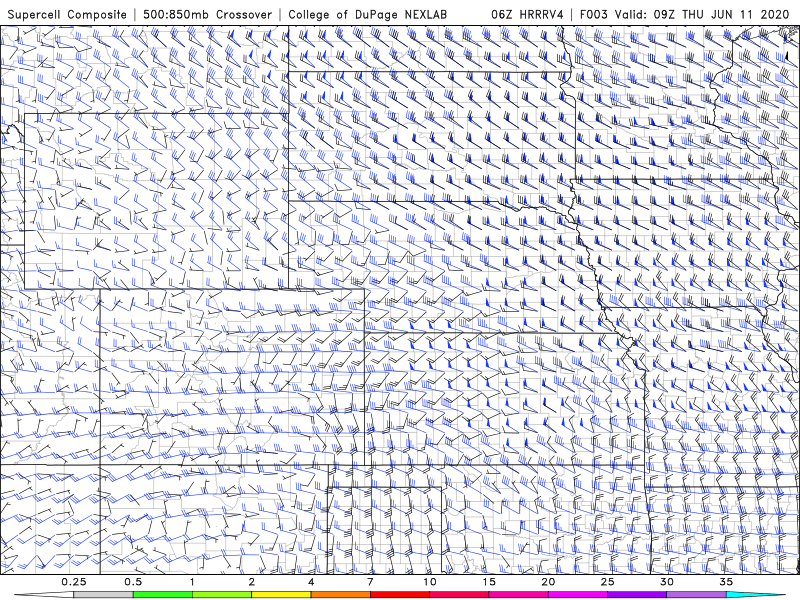Click the '06Z HRRRV4' model run text

click(x=527, y=14)
